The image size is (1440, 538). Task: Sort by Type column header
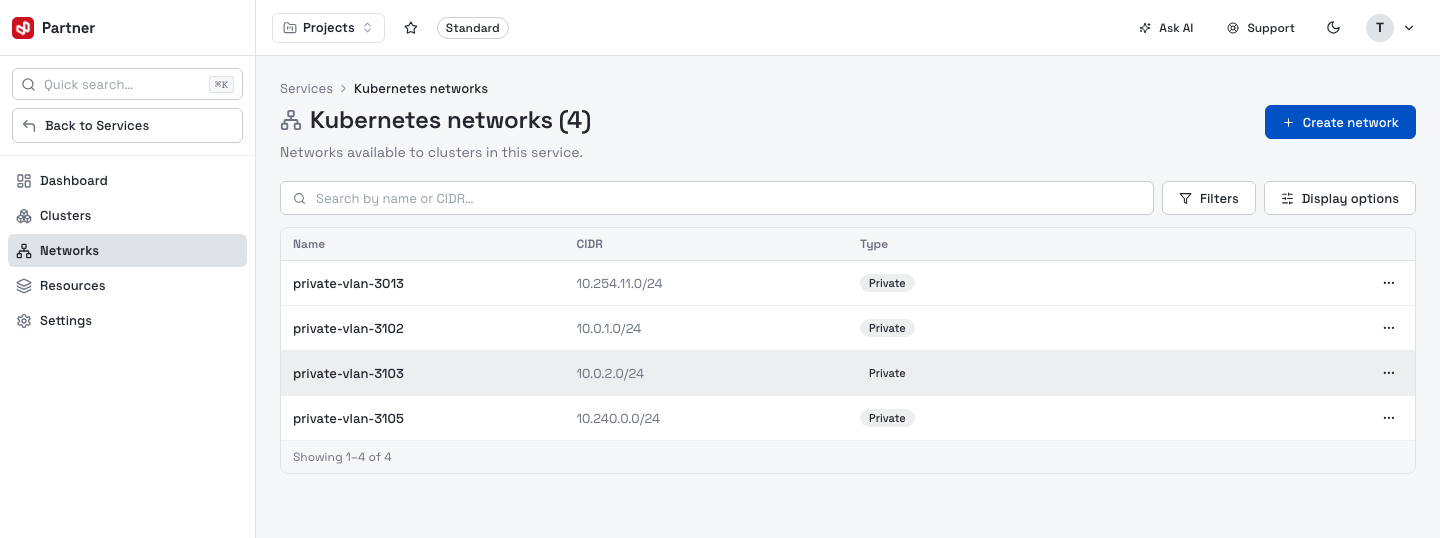click(x=874, y=244)
